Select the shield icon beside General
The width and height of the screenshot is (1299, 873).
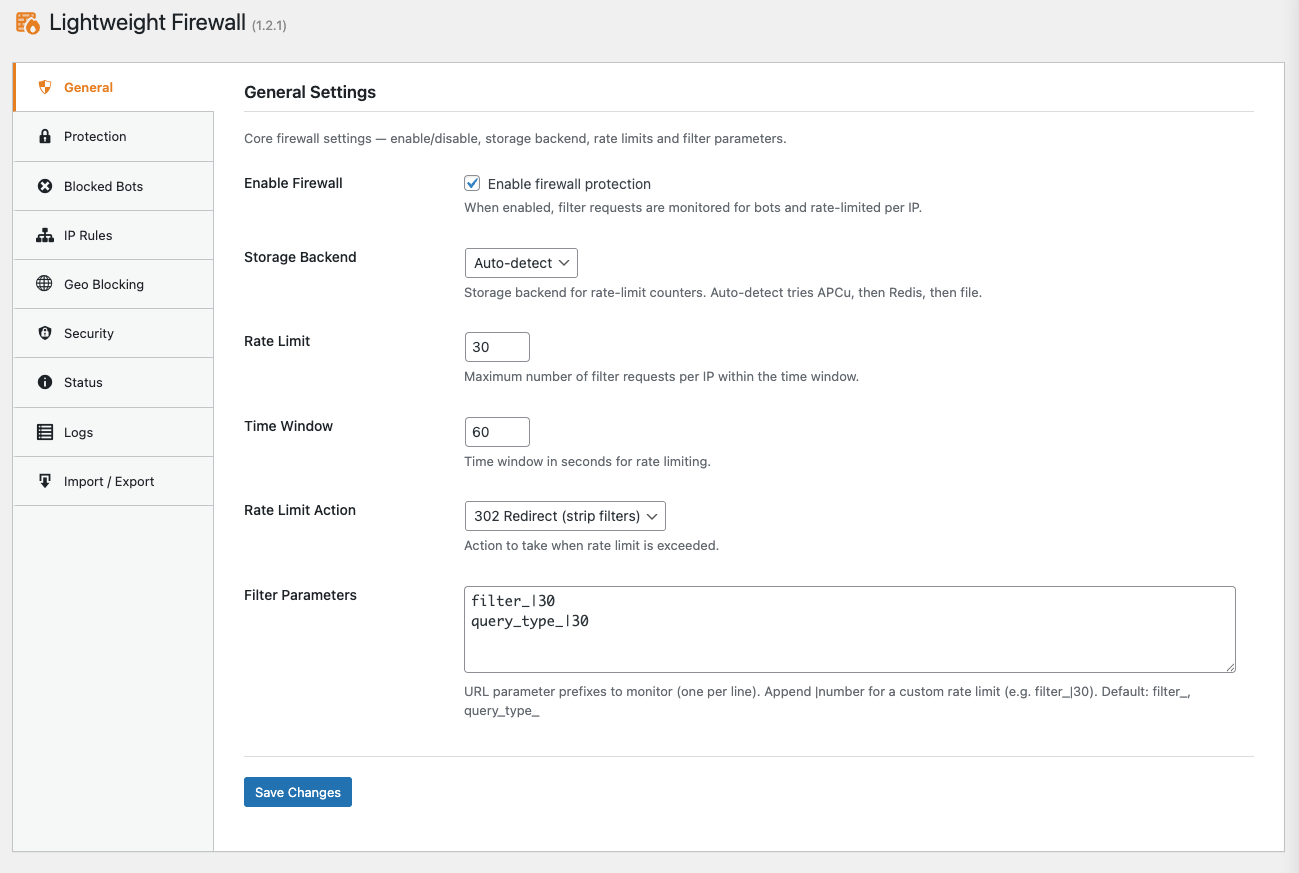tap(44, 87)
